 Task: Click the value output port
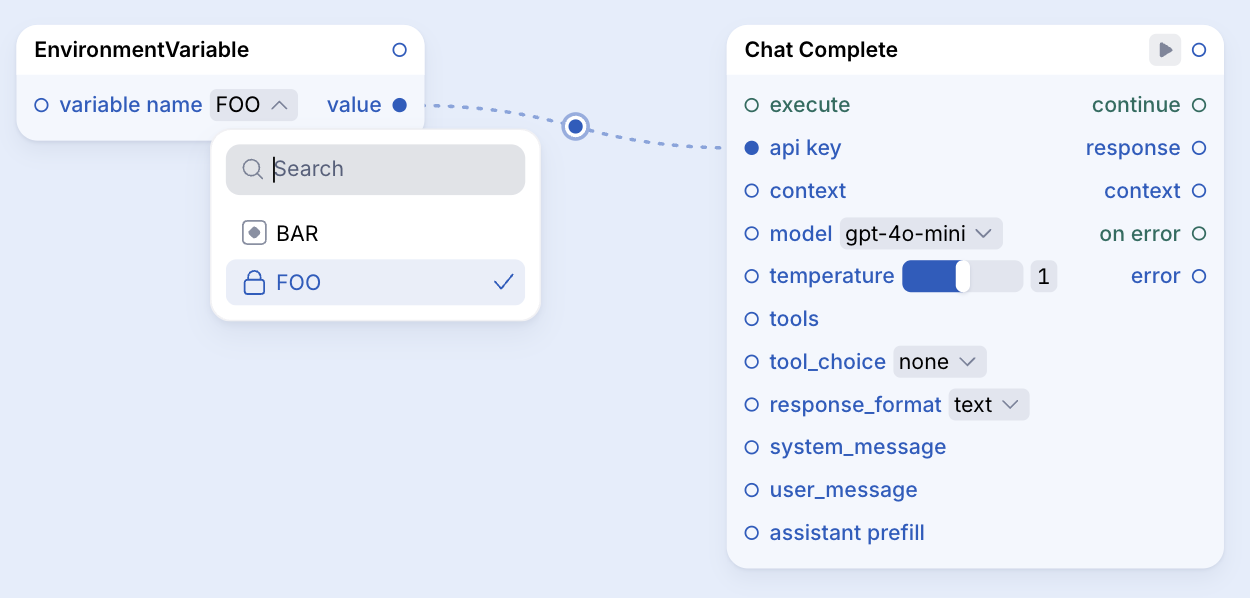click(x=400, y=105)
